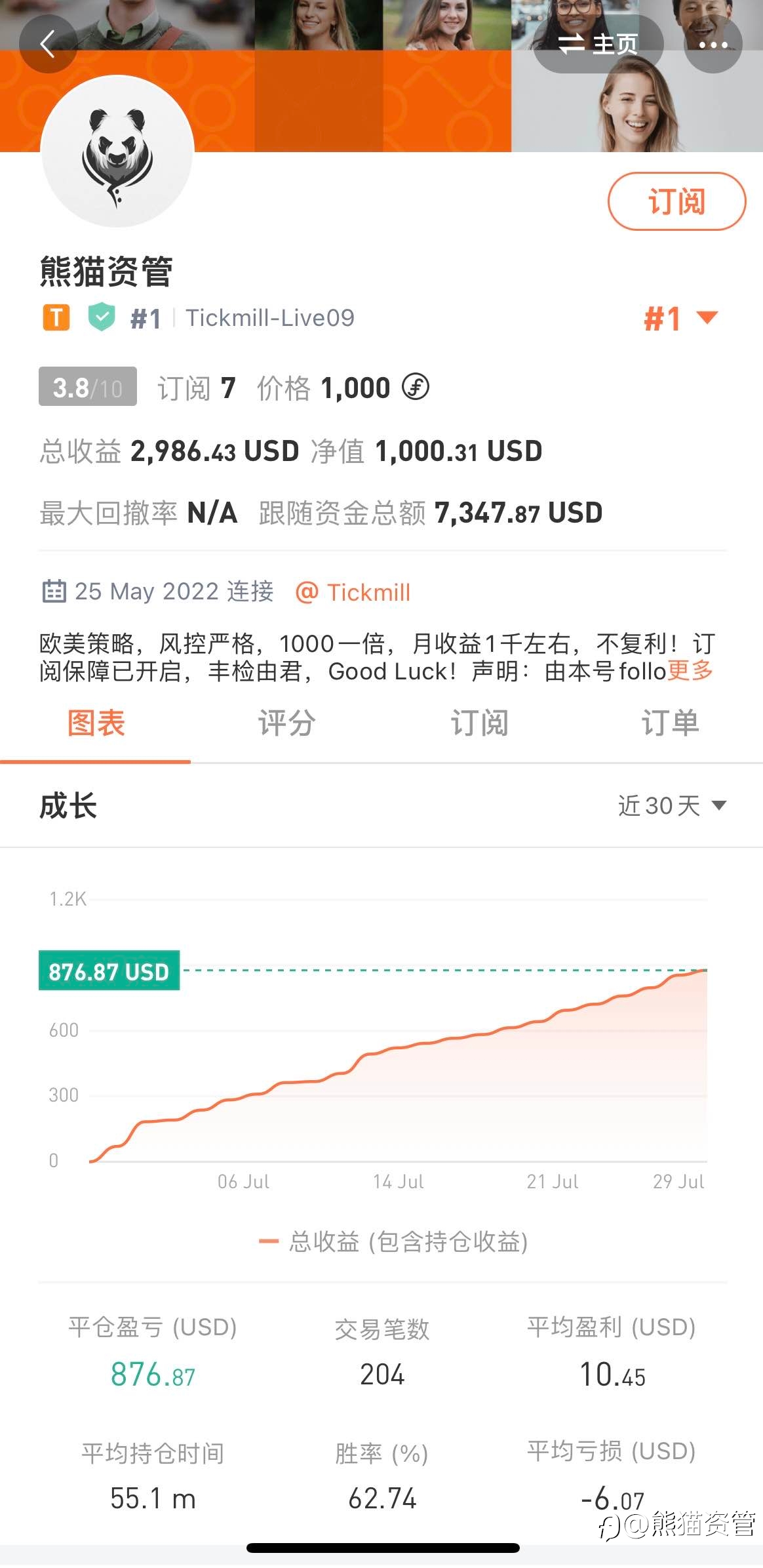The image size is (763, 1568).
Task: Open the three-dots more options menu
Action: (713, 44)
